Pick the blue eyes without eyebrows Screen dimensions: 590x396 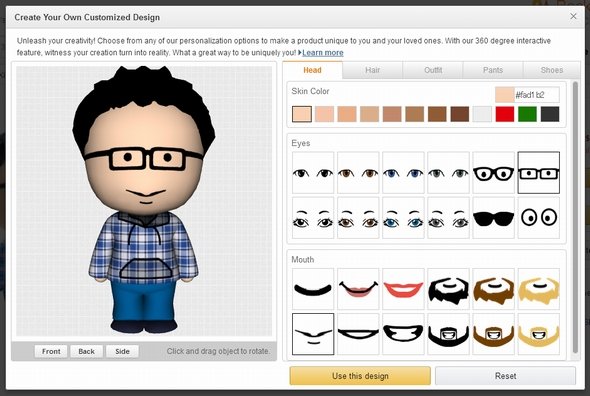coord(403,173)
